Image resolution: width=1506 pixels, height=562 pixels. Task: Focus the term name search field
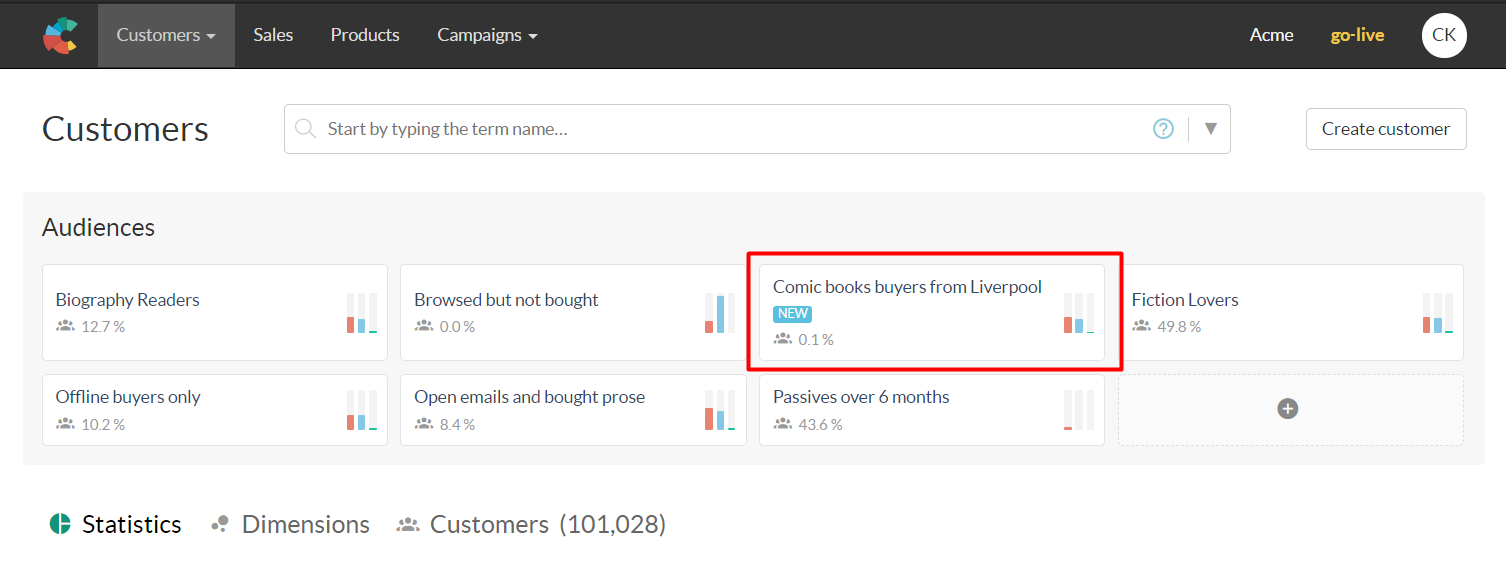[730, 129]
